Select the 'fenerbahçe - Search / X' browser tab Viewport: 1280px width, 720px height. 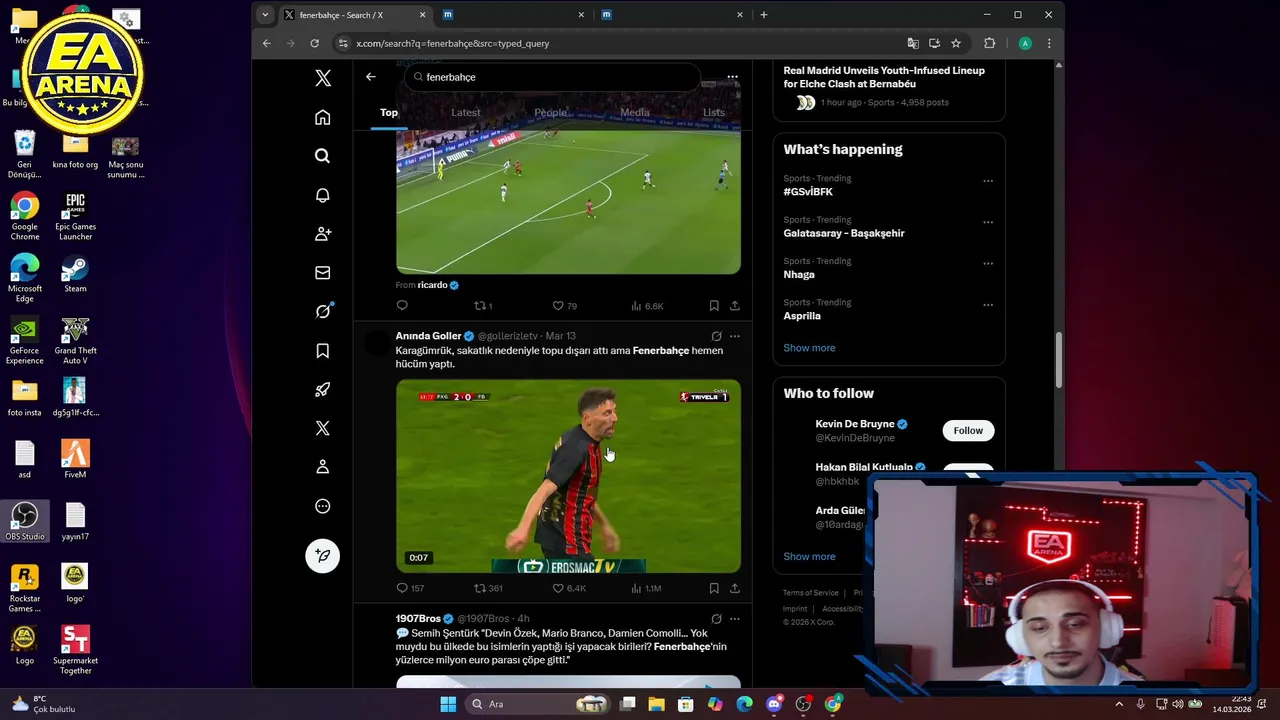pyautogui.click(x=354, y=15)
